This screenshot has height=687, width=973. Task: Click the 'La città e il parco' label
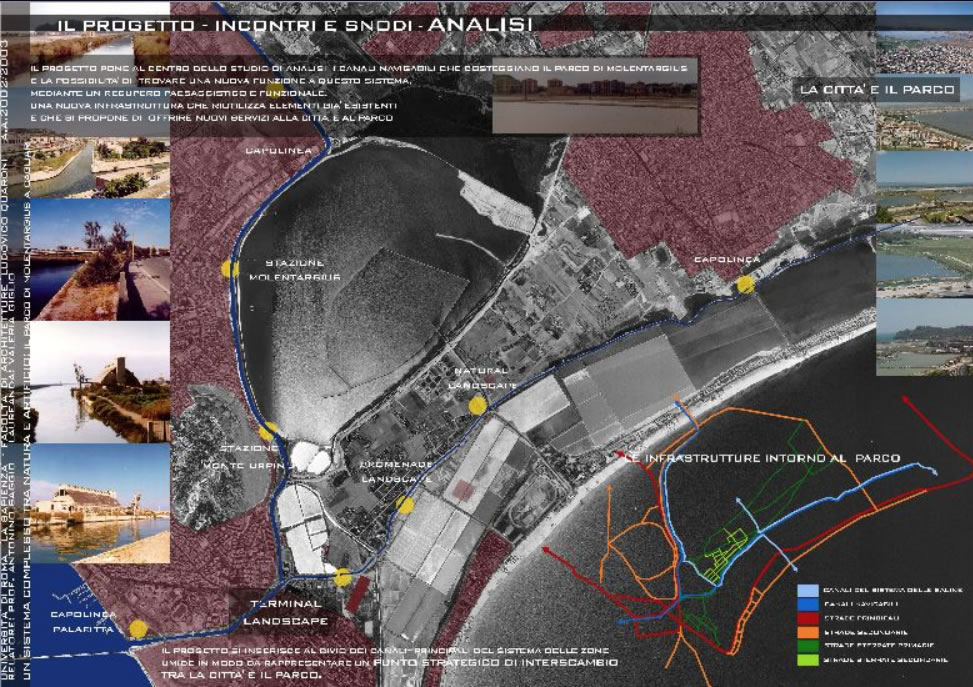tap(877, 90)
